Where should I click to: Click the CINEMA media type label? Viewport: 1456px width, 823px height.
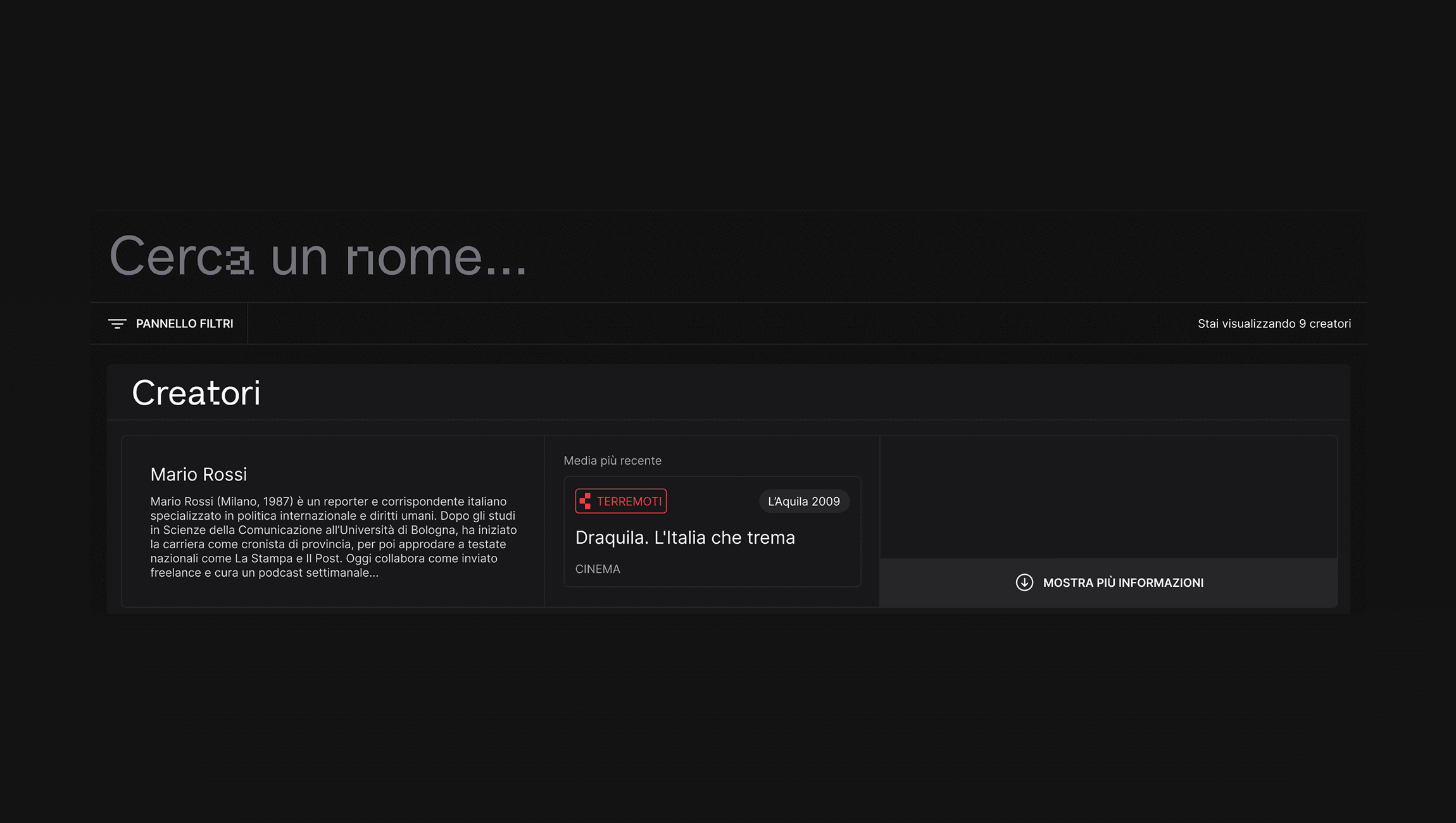[x=597, y=569]
